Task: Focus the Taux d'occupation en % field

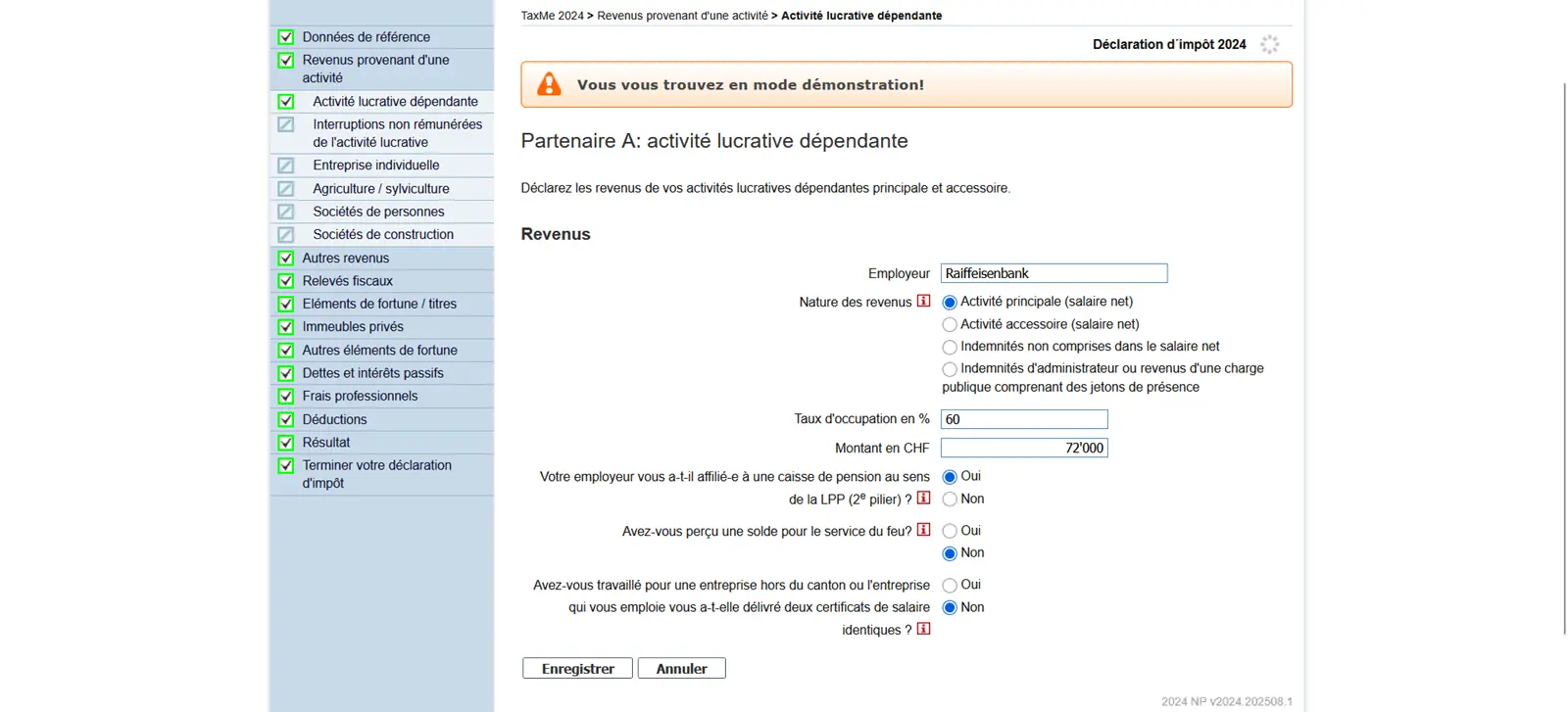Action: point(1024,419)
